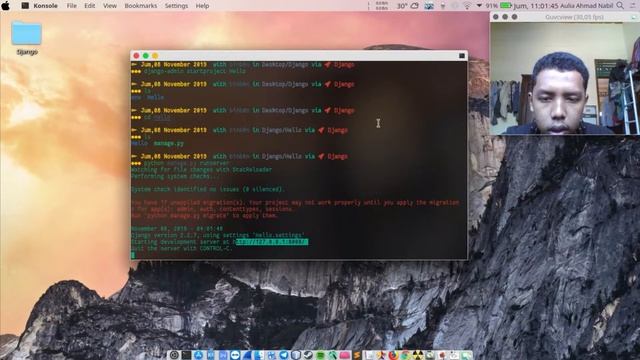Open the Aulia Ahmad Nabil user menu
Image resolution: width=640 pixels, height=360 pixels.
587,6
